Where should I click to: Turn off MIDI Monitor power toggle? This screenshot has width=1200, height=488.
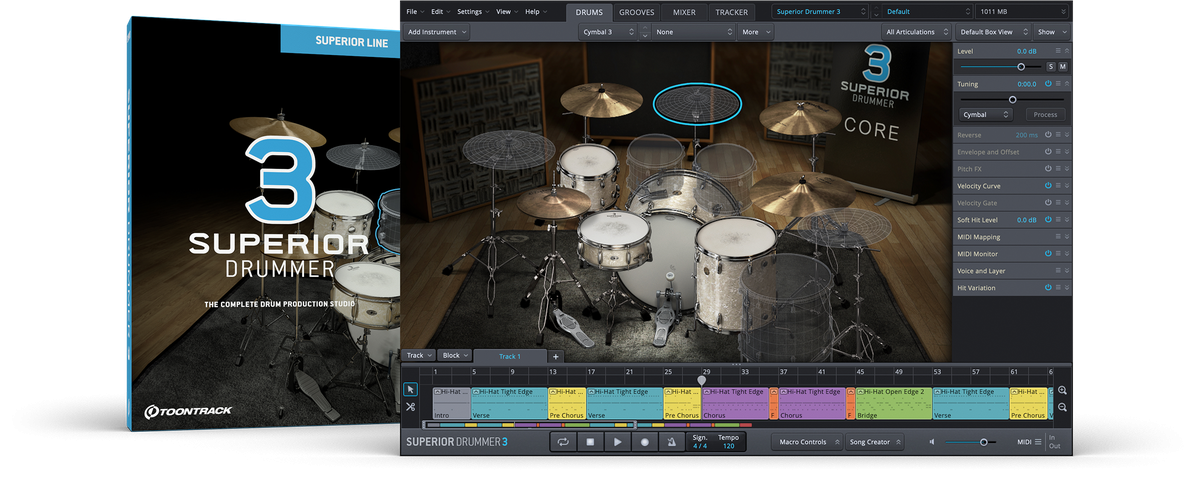pyautogui.click(x=1048, y=254)
